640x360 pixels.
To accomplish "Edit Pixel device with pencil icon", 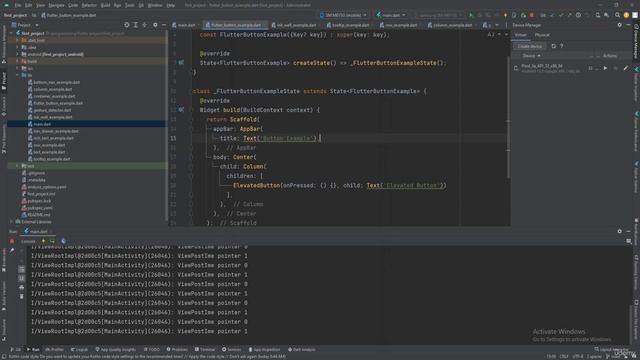I will point(626,68).
